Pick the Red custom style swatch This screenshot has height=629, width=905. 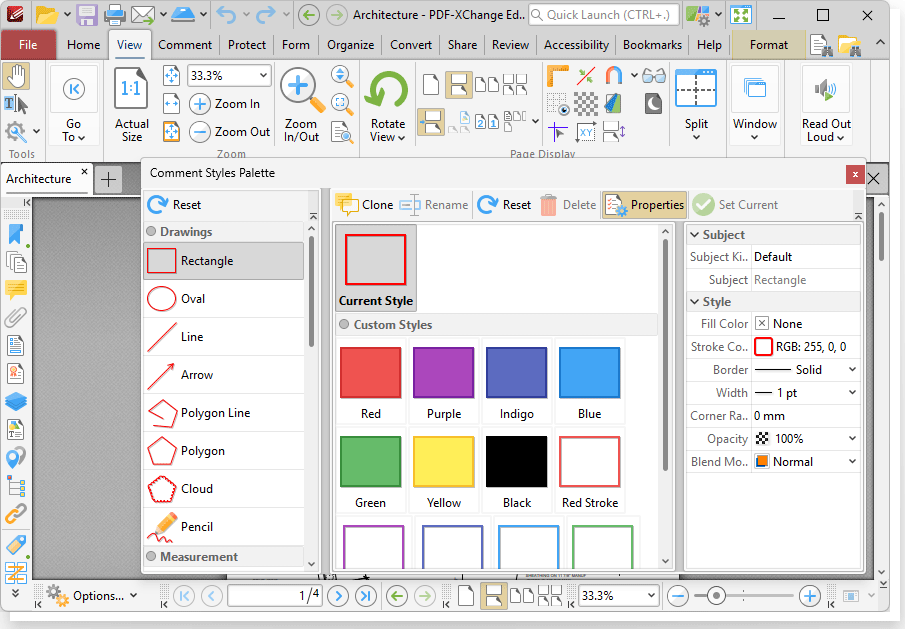click(371, 382)
